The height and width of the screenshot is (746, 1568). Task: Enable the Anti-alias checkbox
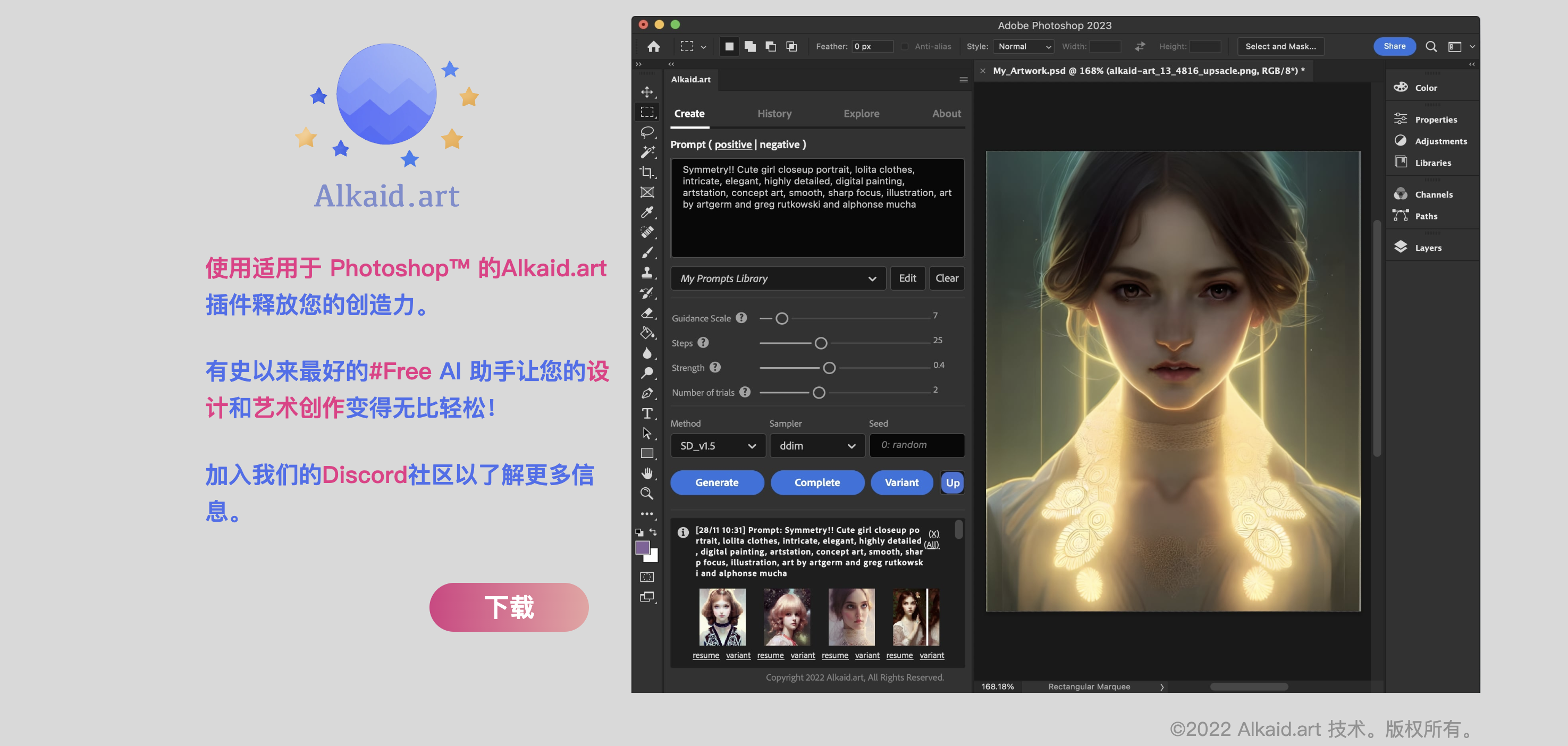click(x=905, y=46)
